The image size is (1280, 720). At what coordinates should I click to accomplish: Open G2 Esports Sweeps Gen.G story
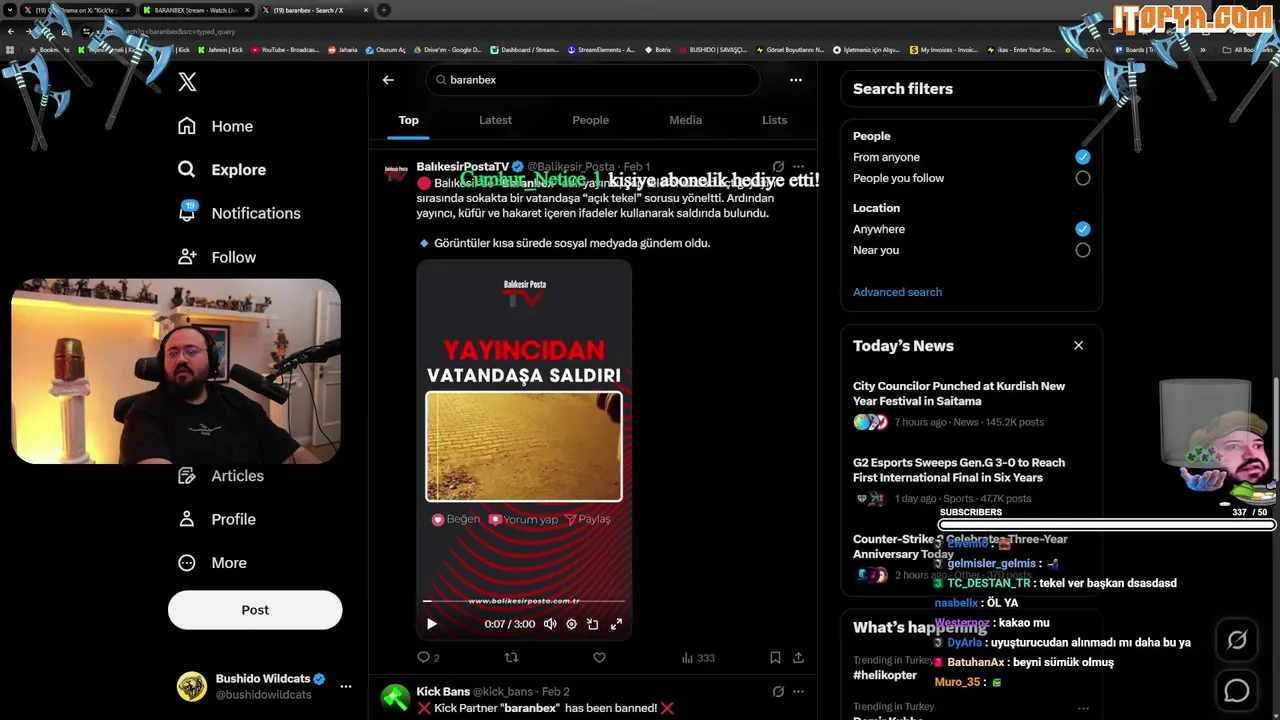pos(971,481)
